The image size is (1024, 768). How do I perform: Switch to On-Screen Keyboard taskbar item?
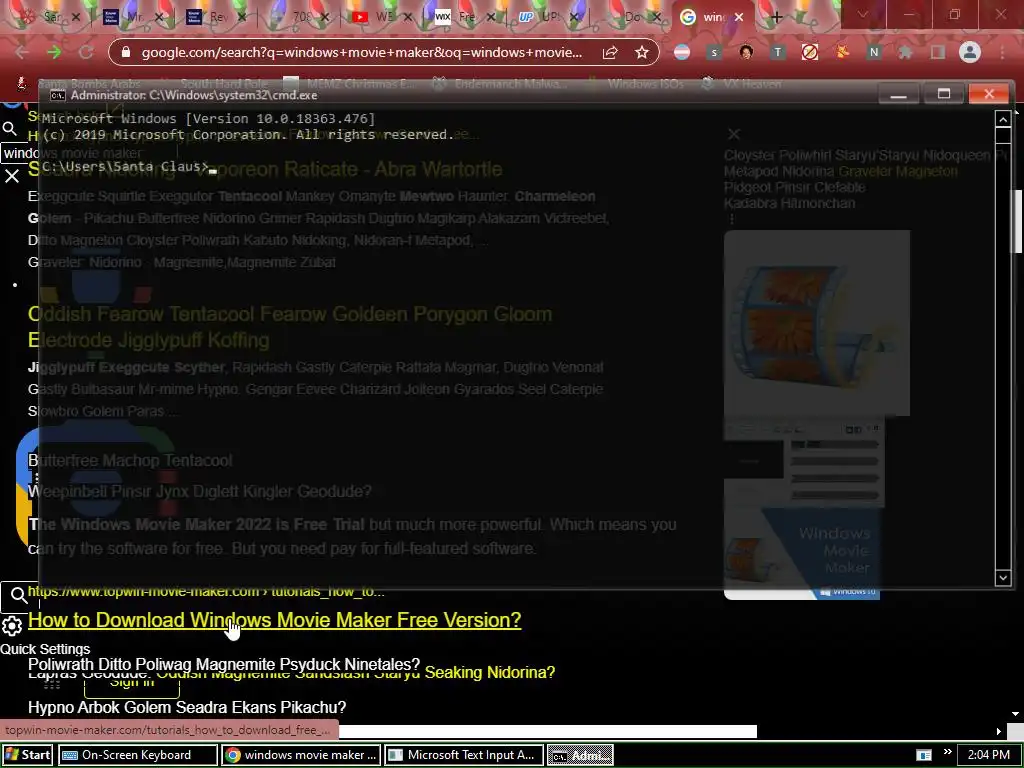tap(137, 755)
